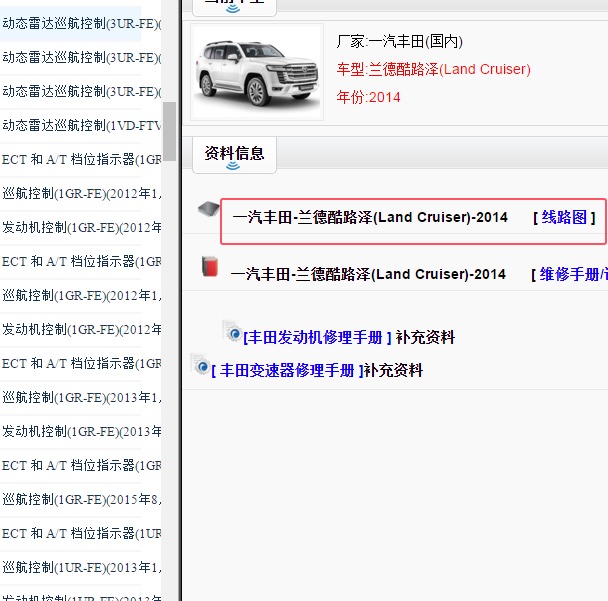Screen dimensions: 608x601
Task: Open the 丰田变速器修理手册 link
Action: click(287, 370)
